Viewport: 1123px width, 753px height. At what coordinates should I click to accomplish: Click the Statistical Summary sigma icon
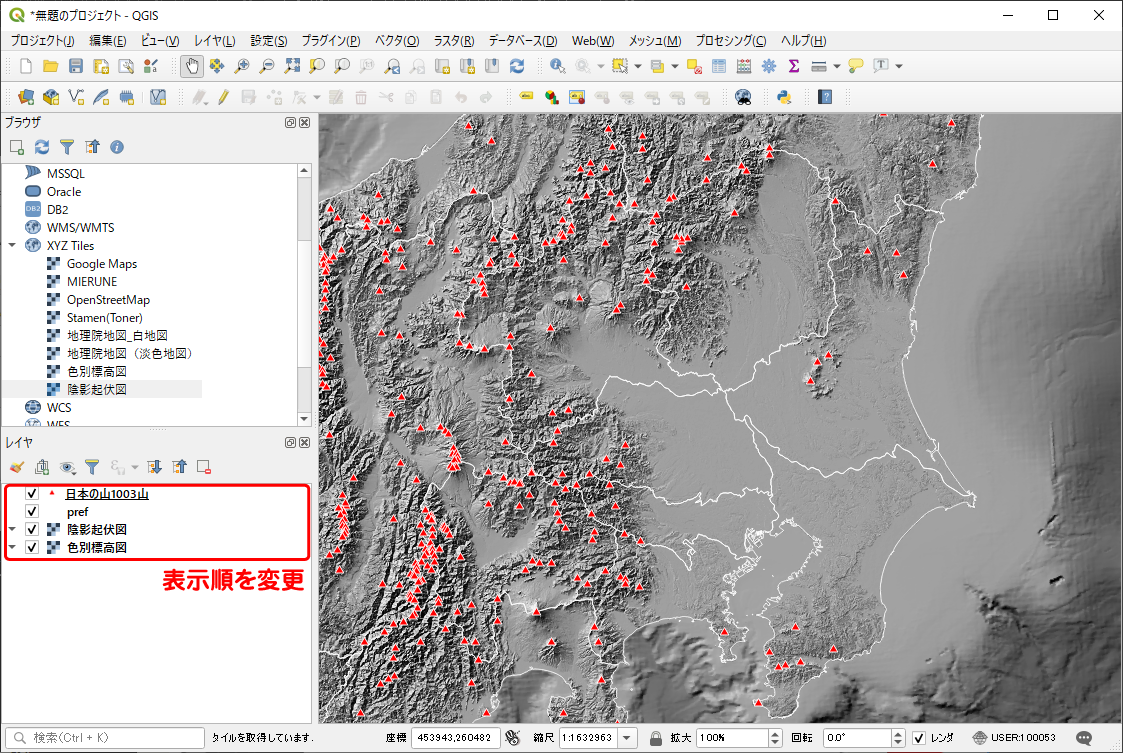794,66
